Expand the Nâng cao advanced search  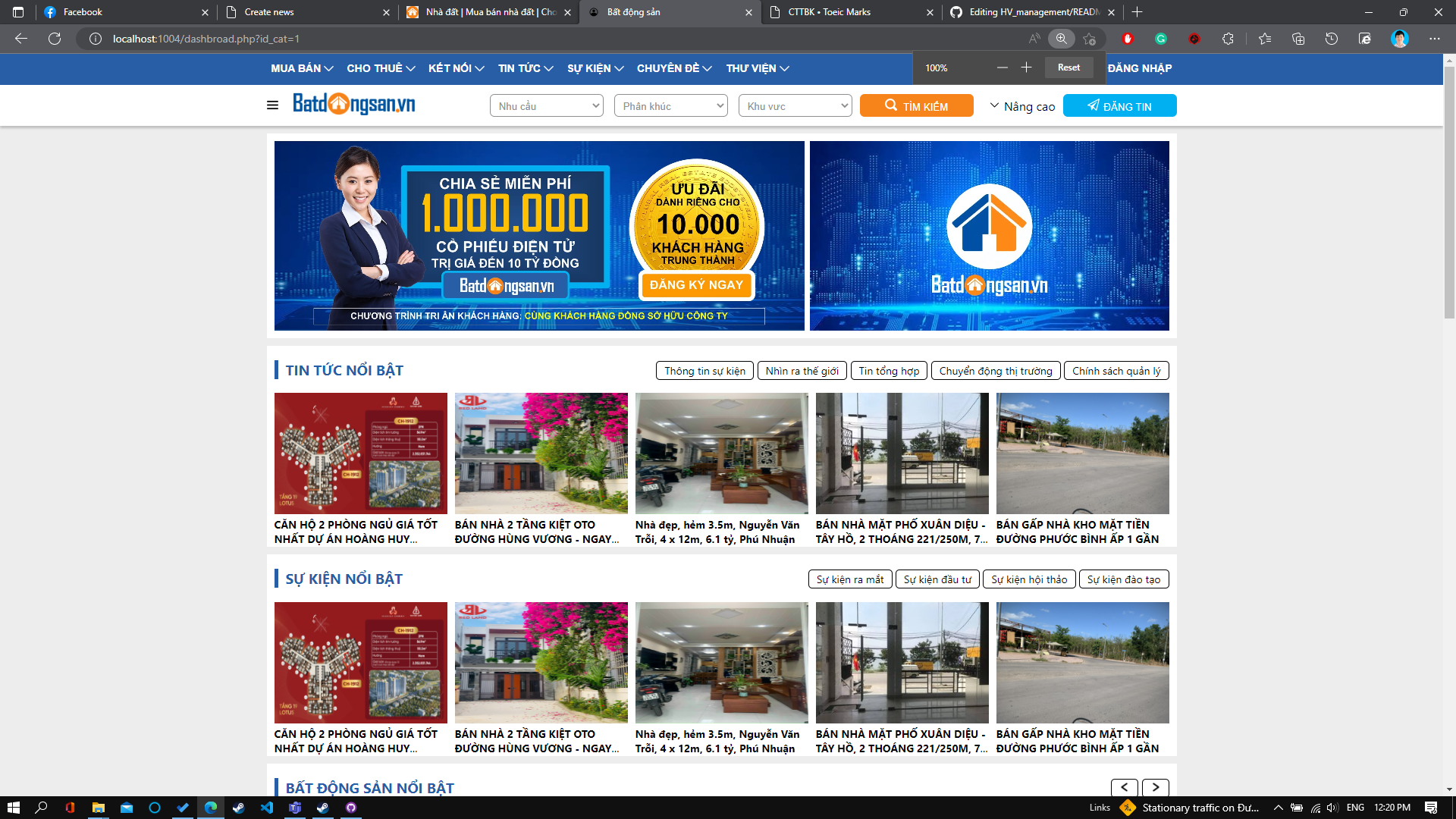click(x=1021, y=106)
